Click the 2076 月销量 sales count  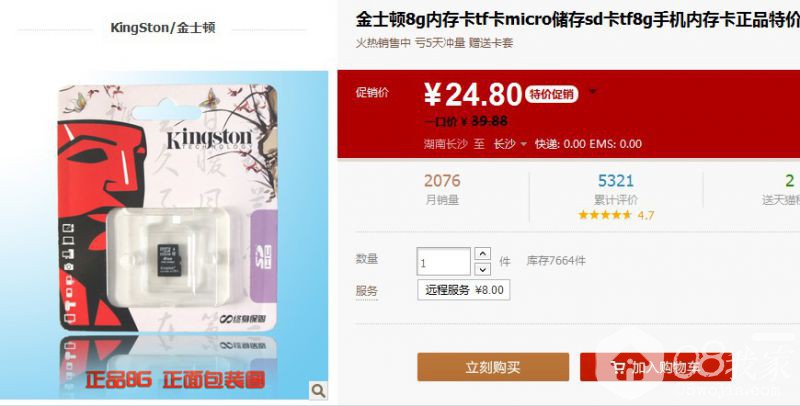click(x=442, y=189)
